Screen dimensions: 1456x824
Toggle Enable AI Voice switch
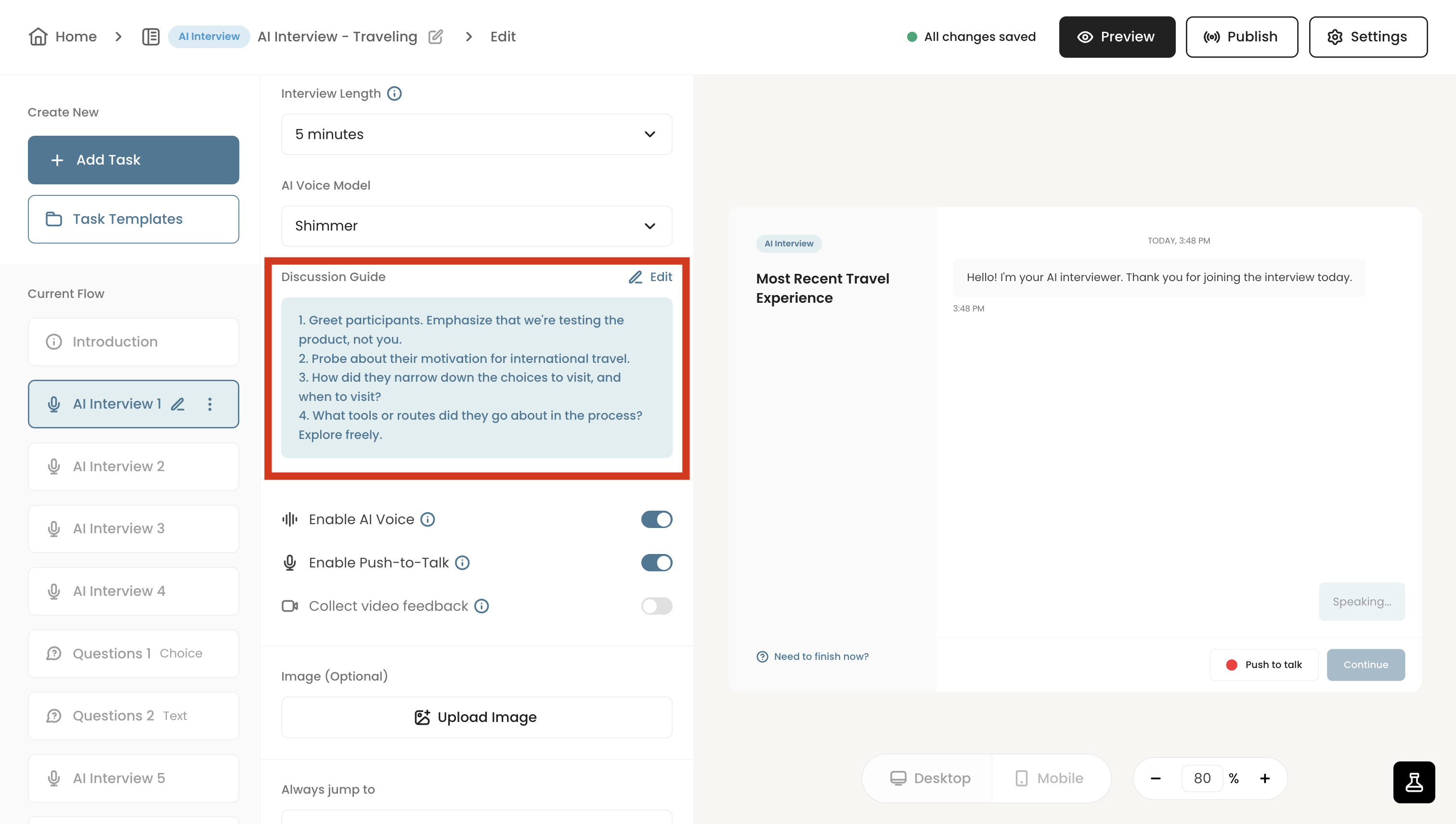click(x=657, y=519)
